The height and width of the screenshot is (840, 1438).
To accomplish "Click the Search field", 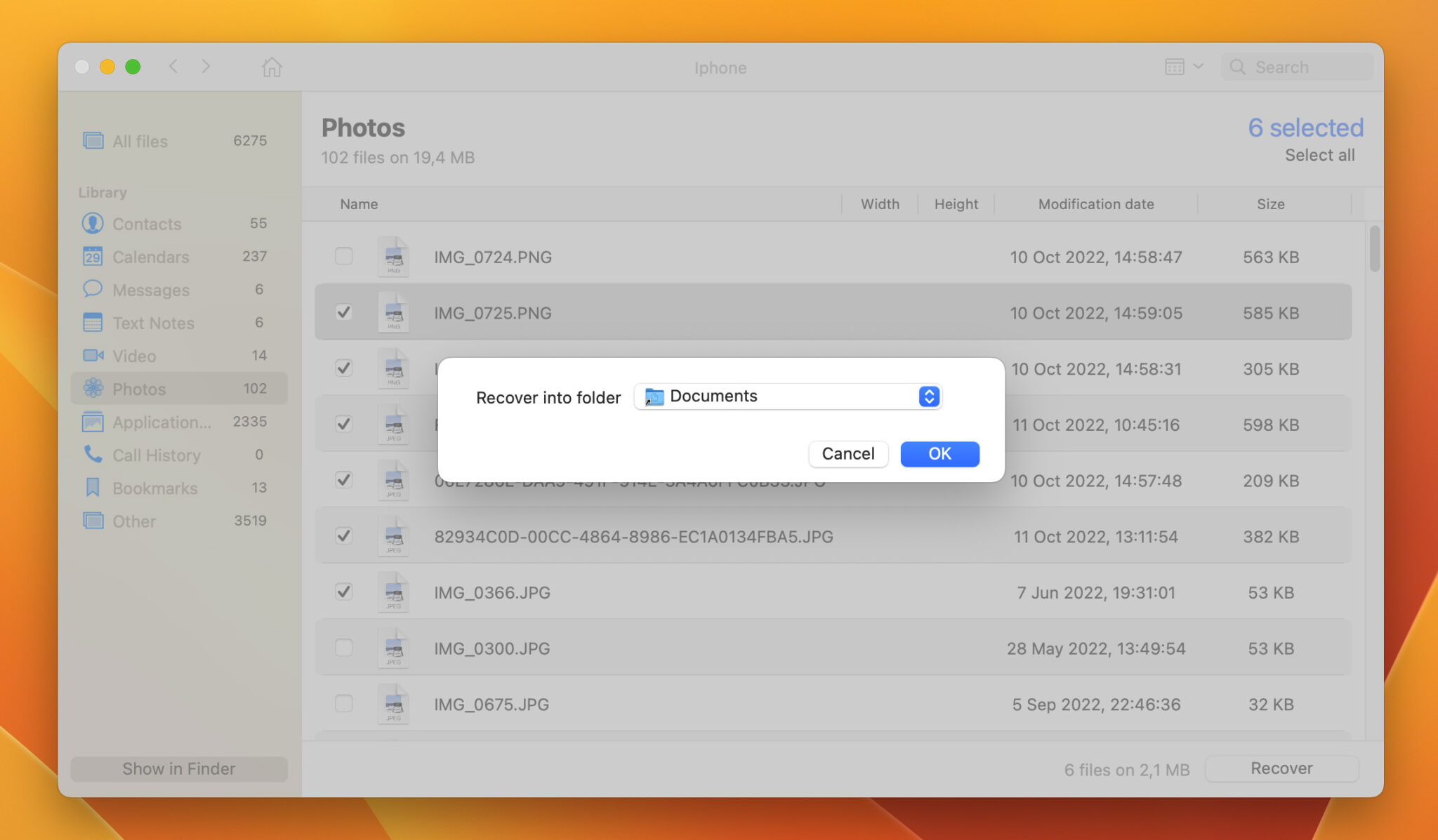I will click(1299, 67).
